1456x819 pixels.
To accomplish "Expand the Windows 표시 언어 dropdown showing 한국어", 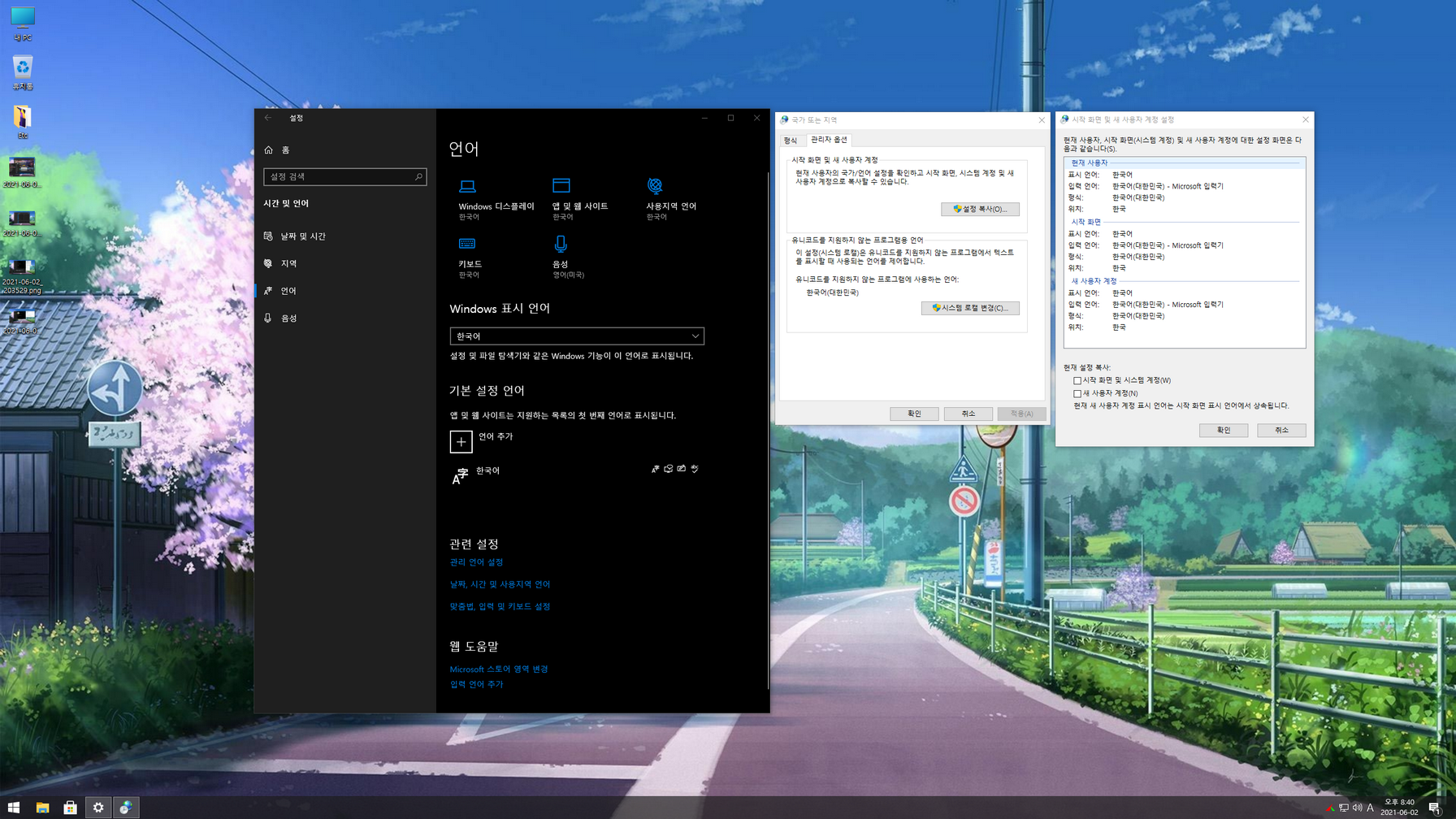I will [577, 336].
